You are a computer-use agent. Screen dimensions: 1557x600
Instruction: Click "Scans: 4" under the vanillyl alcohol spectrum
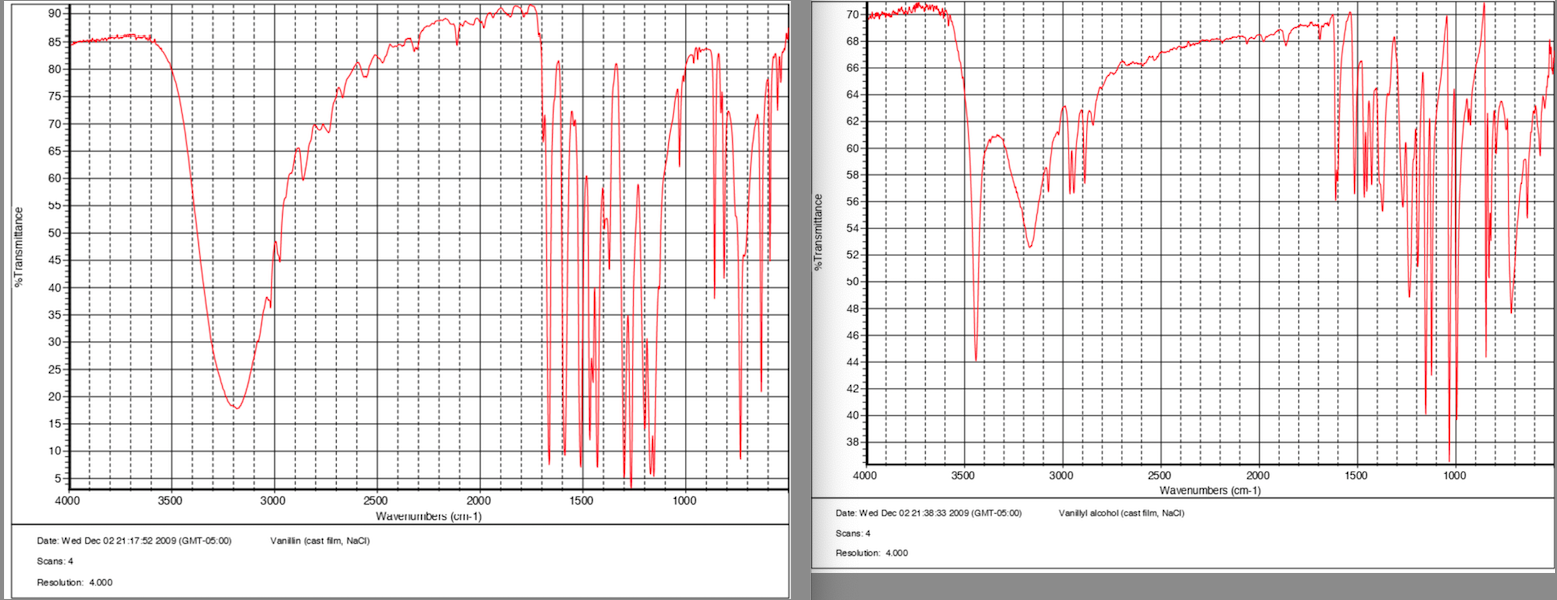(853, 535)
